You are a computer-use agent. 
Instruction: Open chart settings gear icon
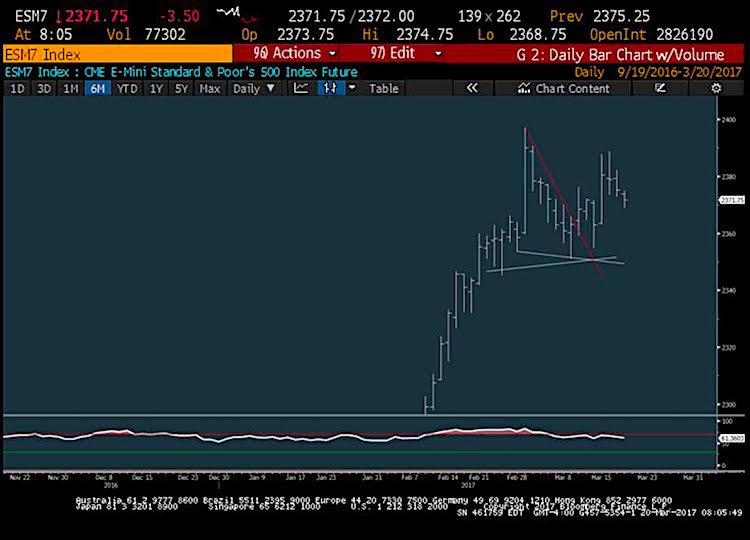click(716, 88)
